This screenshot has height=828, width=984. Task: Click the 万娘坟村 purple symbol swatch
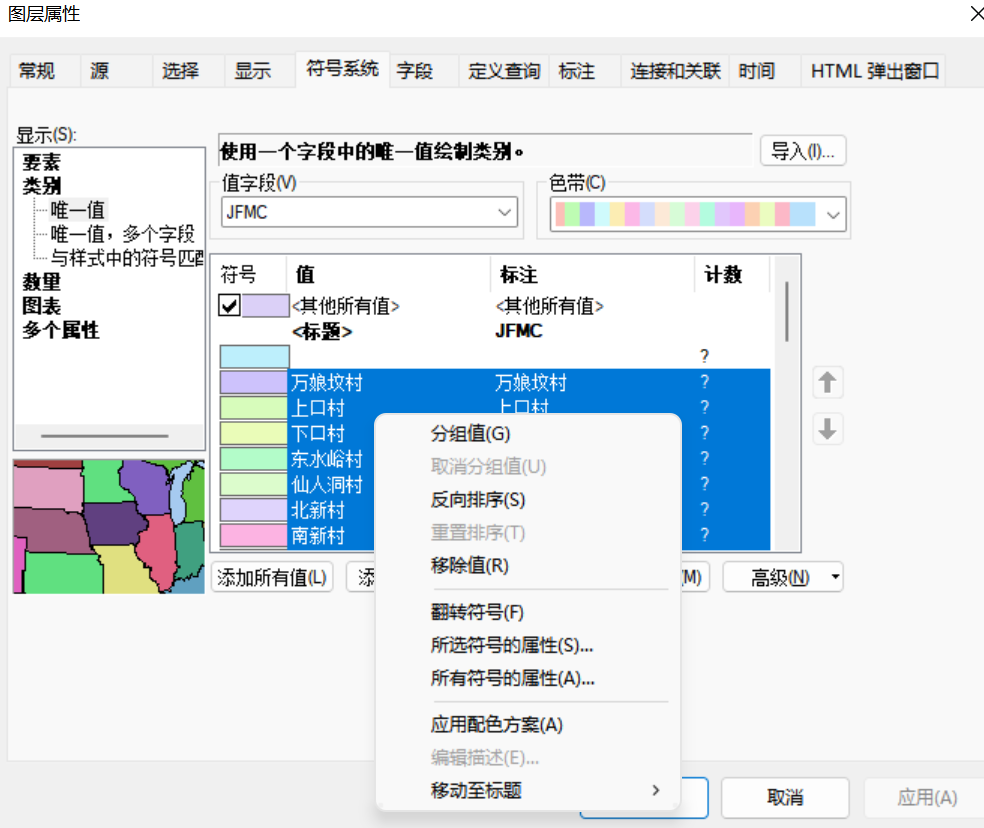pos(254,382)
